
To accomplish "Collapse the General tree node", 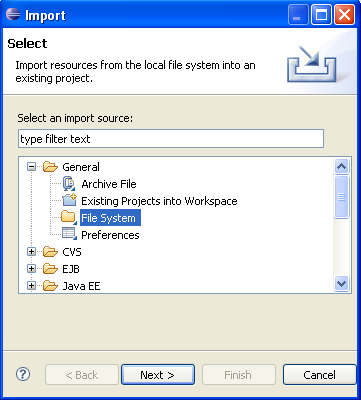I will pyautogui.click(x=31, y=167).
